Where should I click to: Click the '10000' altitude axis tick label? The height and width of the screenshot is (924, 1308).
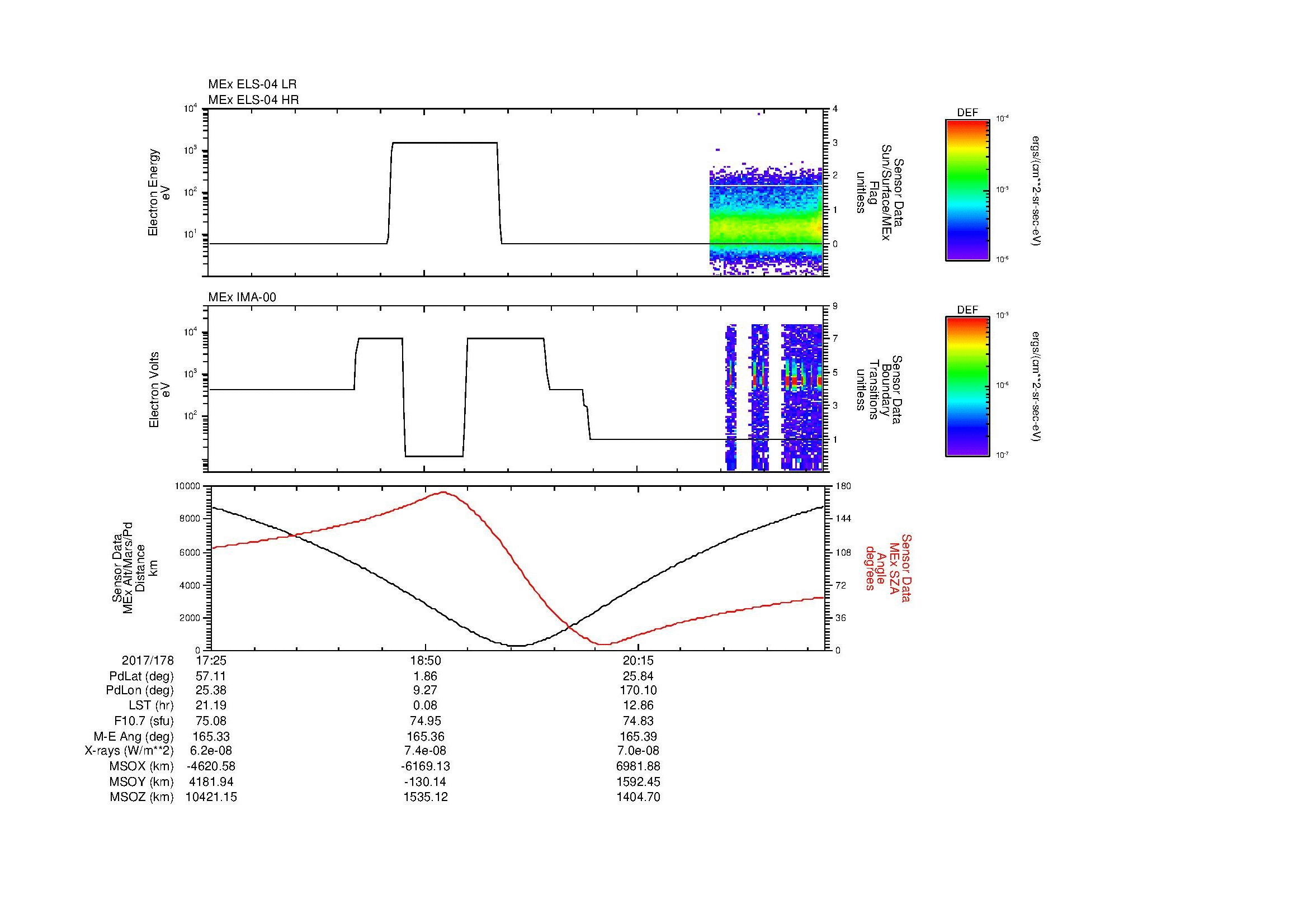pyautogui.click(x=188, y=486)
